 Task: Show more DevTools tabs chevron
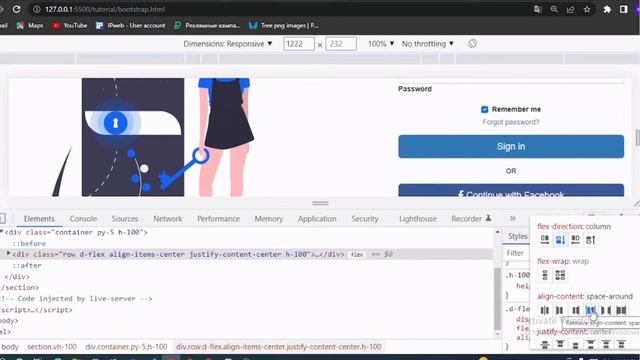(513, 219)
